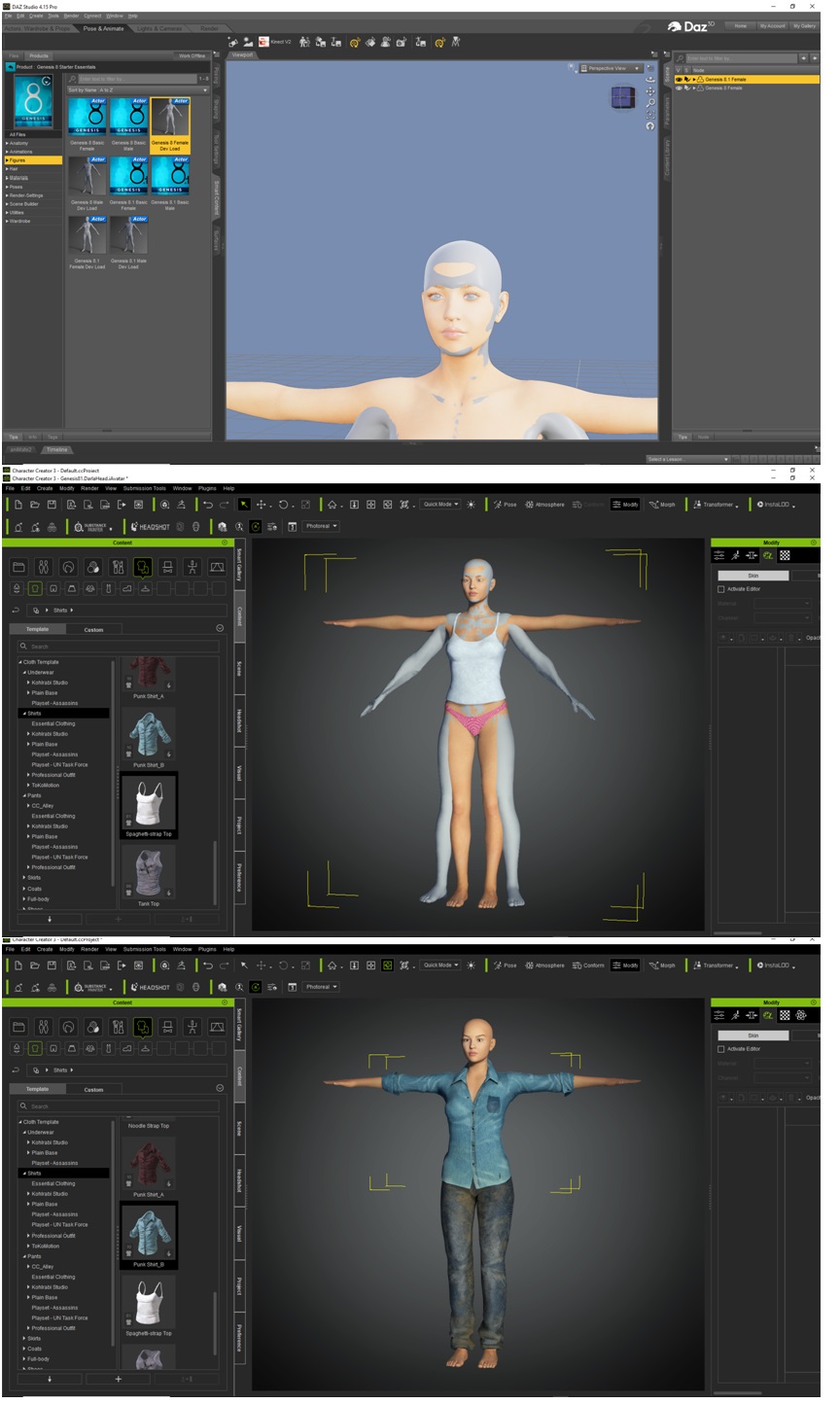Open Create menu in DAZ Studio menu bar
840x1404 pixels.
pos(36,17)
